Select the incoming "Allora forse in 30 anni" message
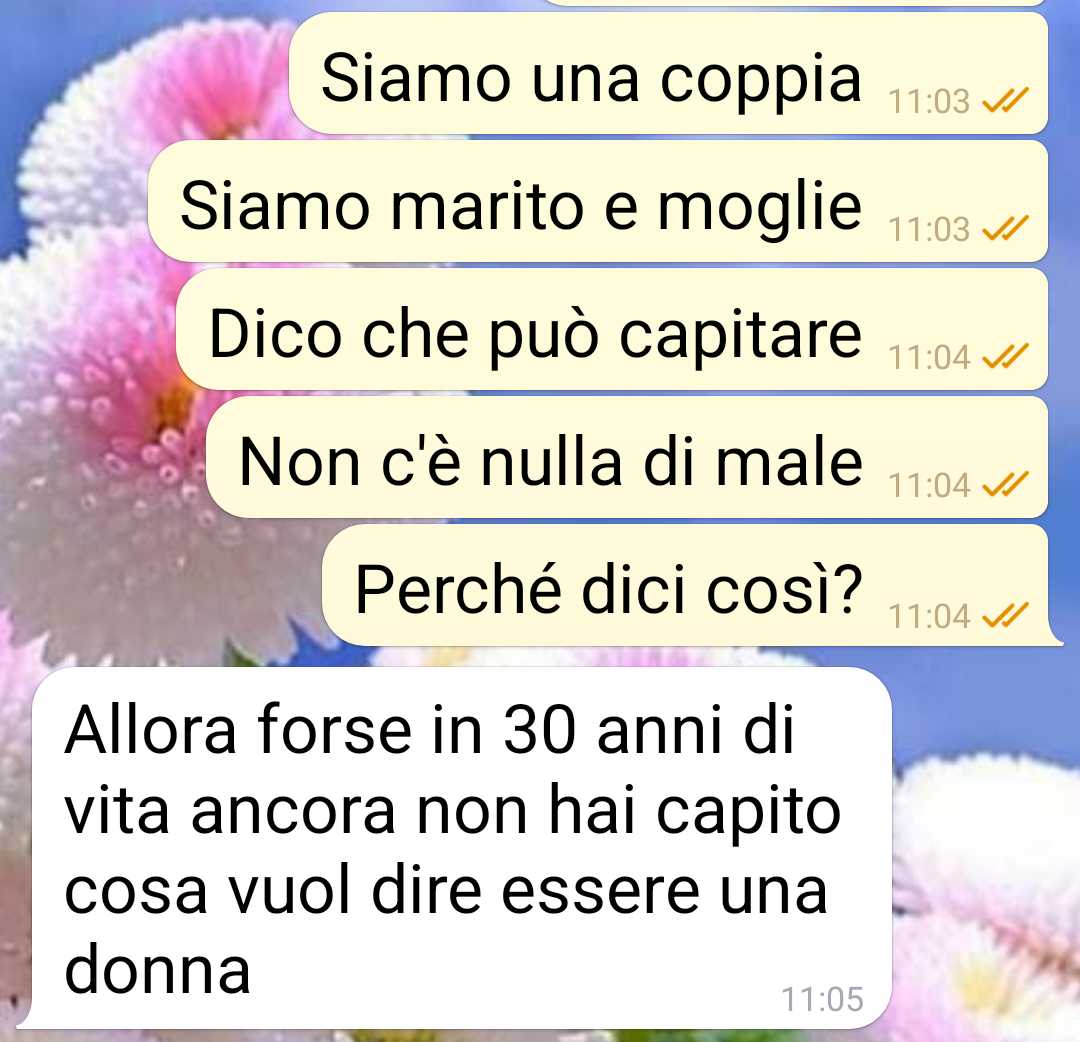The width and height of the screenshot is (1080, 1042). pos(458,848)
